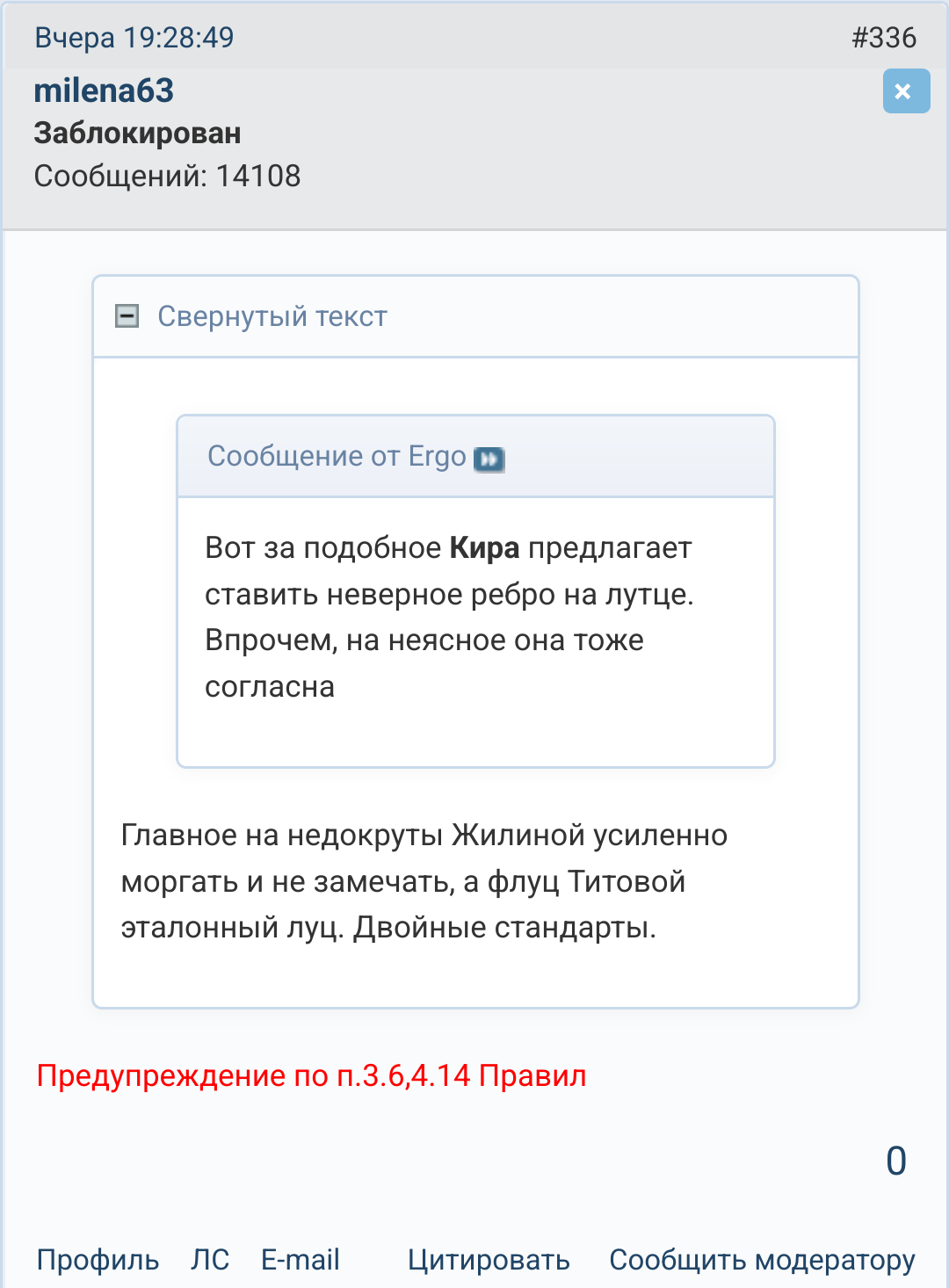Click the post rating value 0
The width and height of the screenshot is (949, 1288).
coord(895,1161)
